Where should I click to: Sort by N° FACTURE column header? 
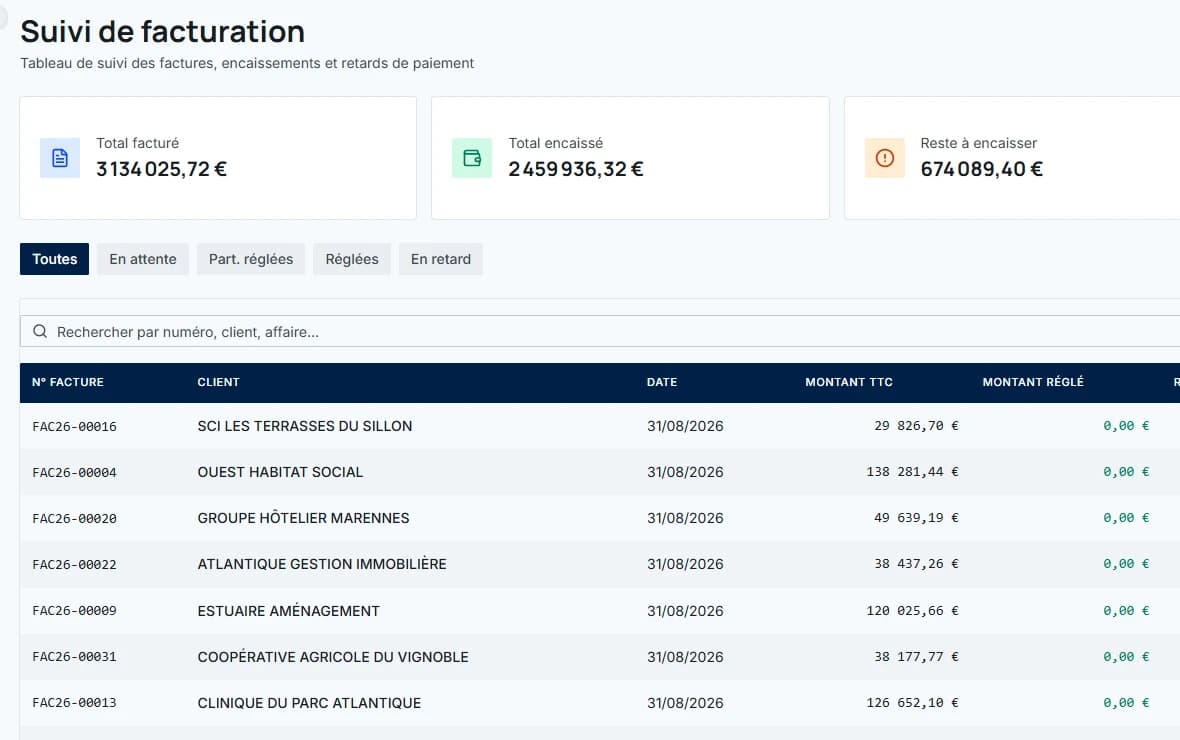click(x=68, y=382)
